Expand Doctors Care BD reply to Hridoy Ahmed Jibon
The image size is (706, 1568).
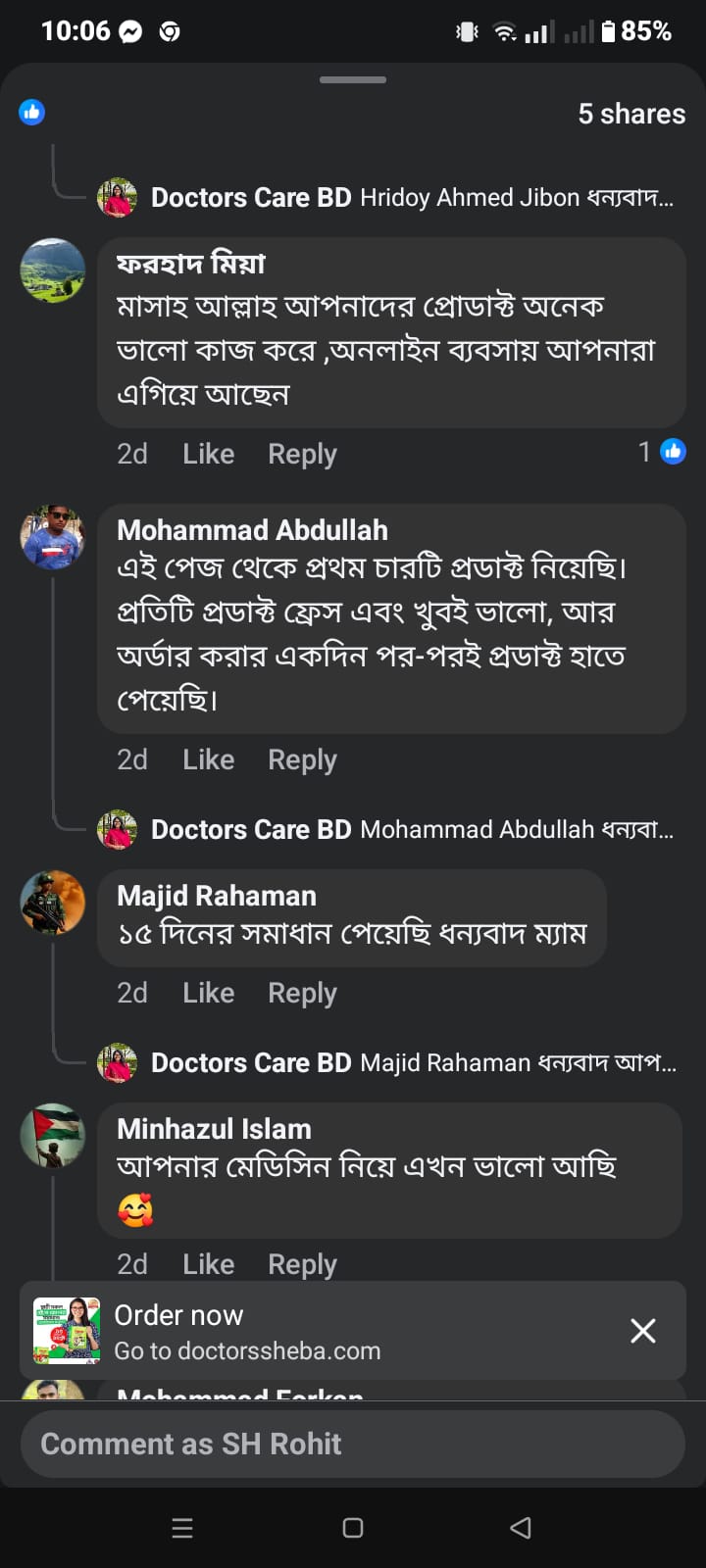point(412,198)
